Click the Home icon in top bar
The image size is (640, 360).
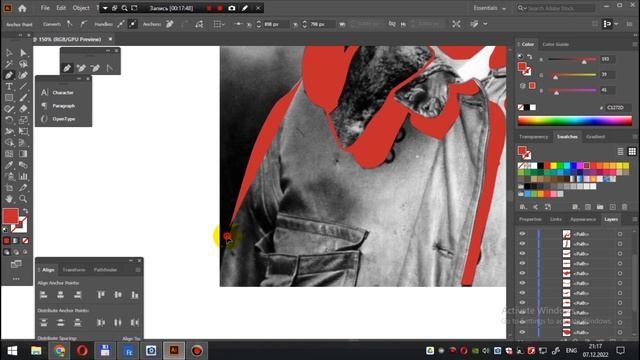(x=22, y=8)
